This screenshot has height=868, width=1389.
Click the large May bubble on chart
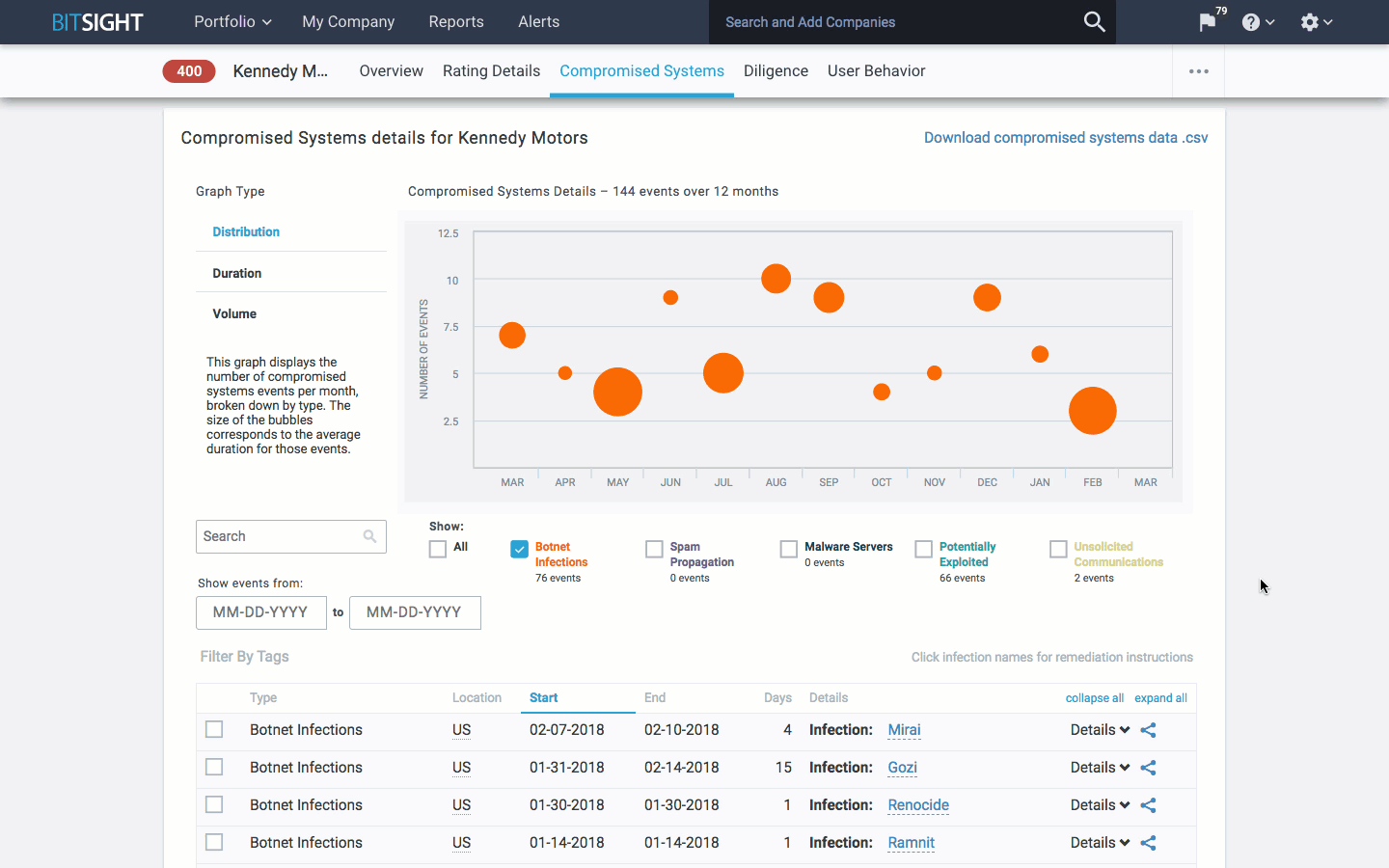(x=617, y=392)
